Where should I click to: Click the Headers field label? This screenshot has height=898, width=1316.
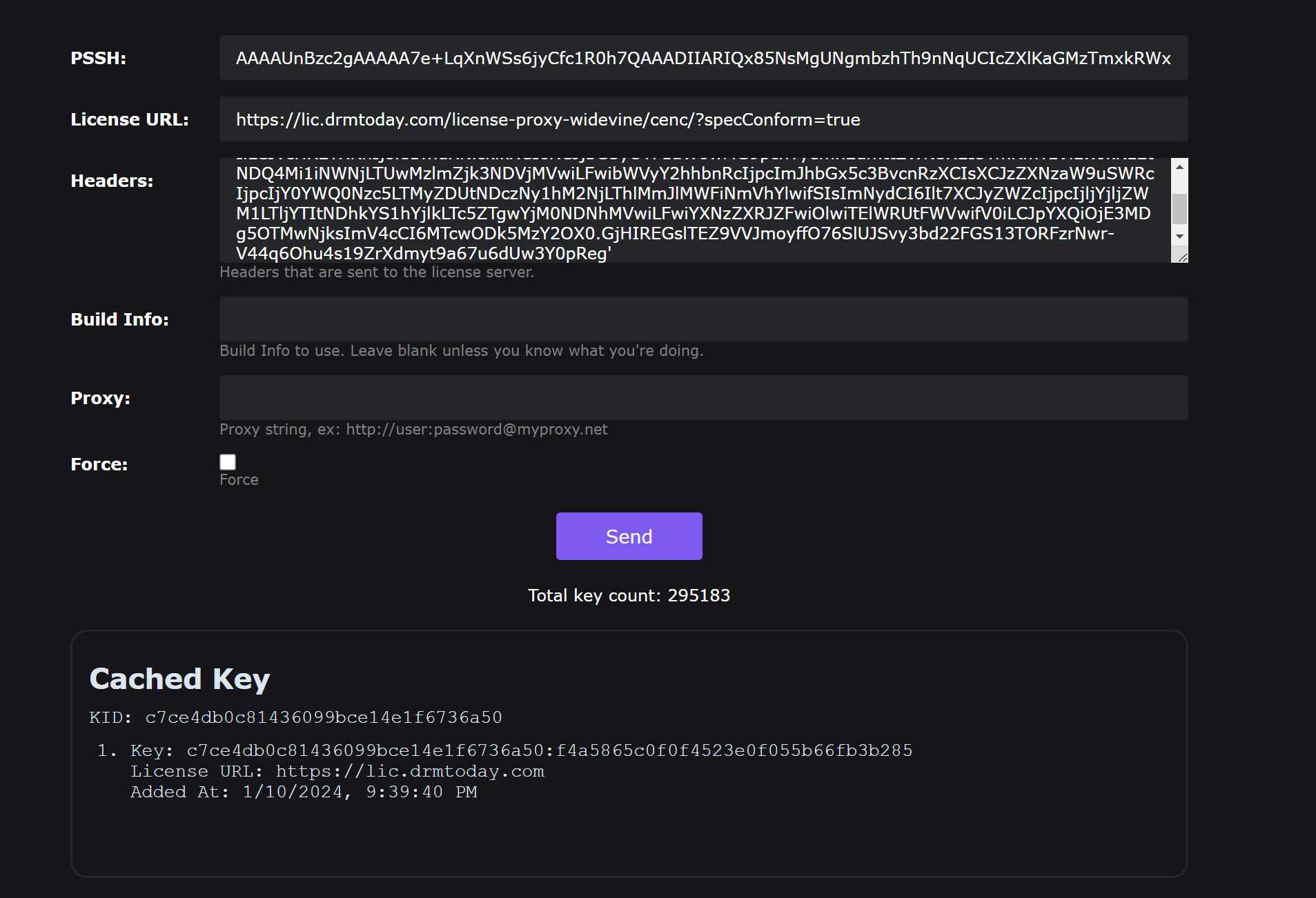click(112, 181)
